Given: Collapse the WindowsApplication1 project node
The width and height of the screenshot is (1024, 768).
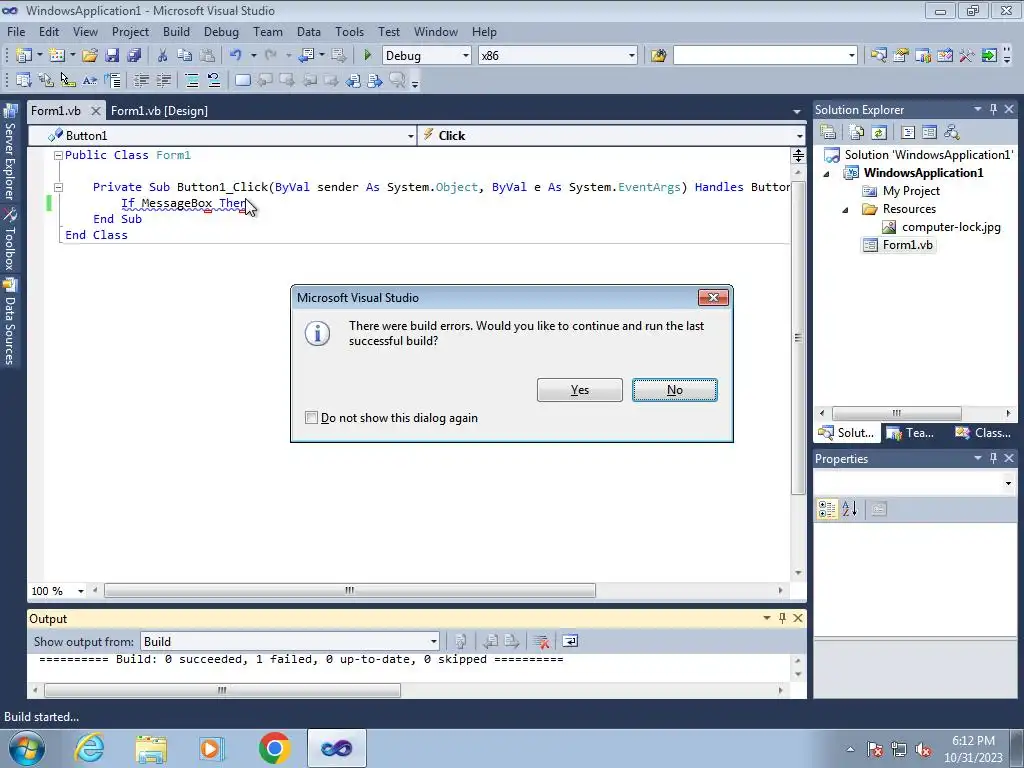Looking at the screenshot, I should coord(827,174).
